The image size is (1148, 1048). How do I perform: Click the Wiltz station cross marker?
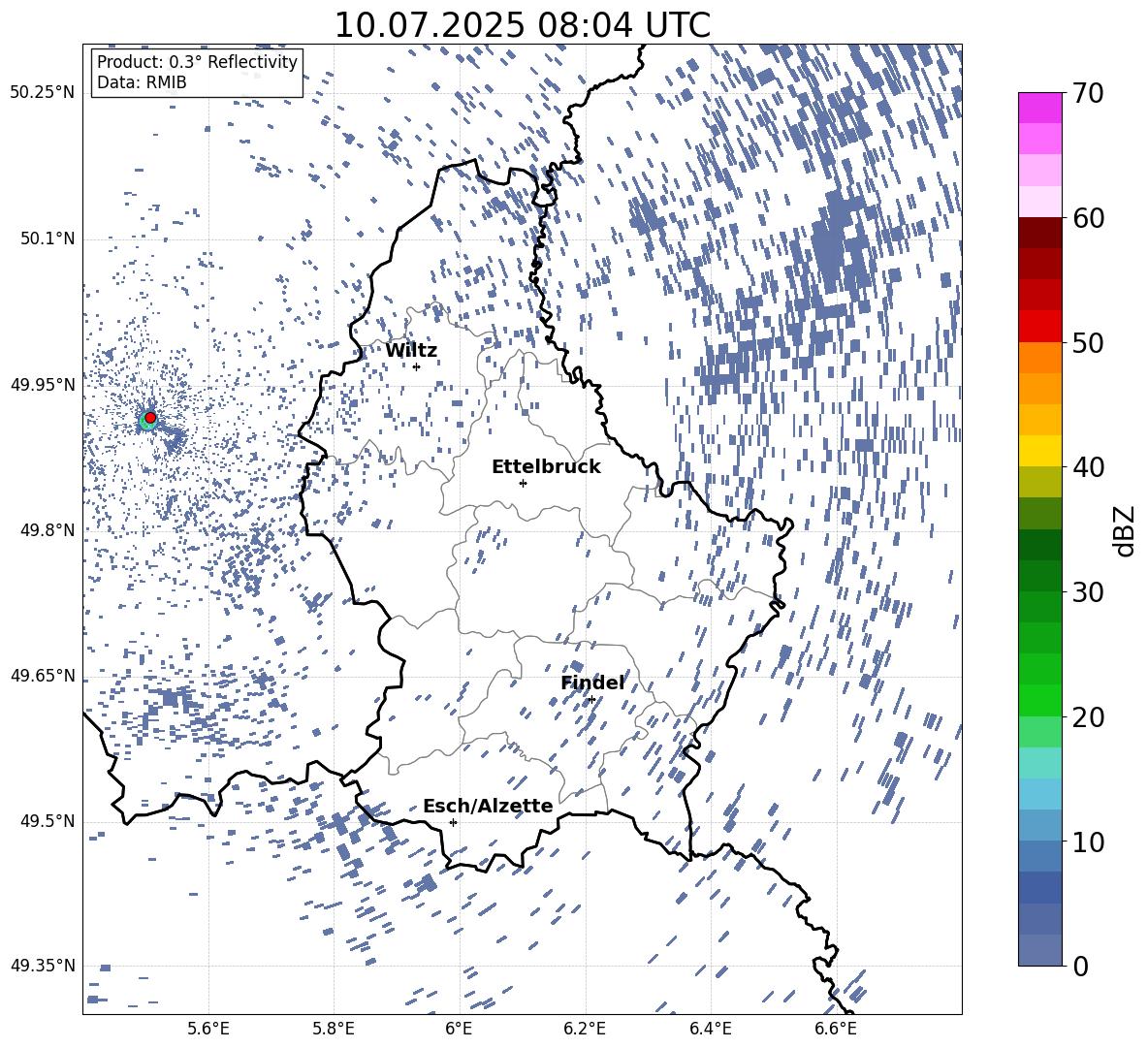tap(417, 366)
